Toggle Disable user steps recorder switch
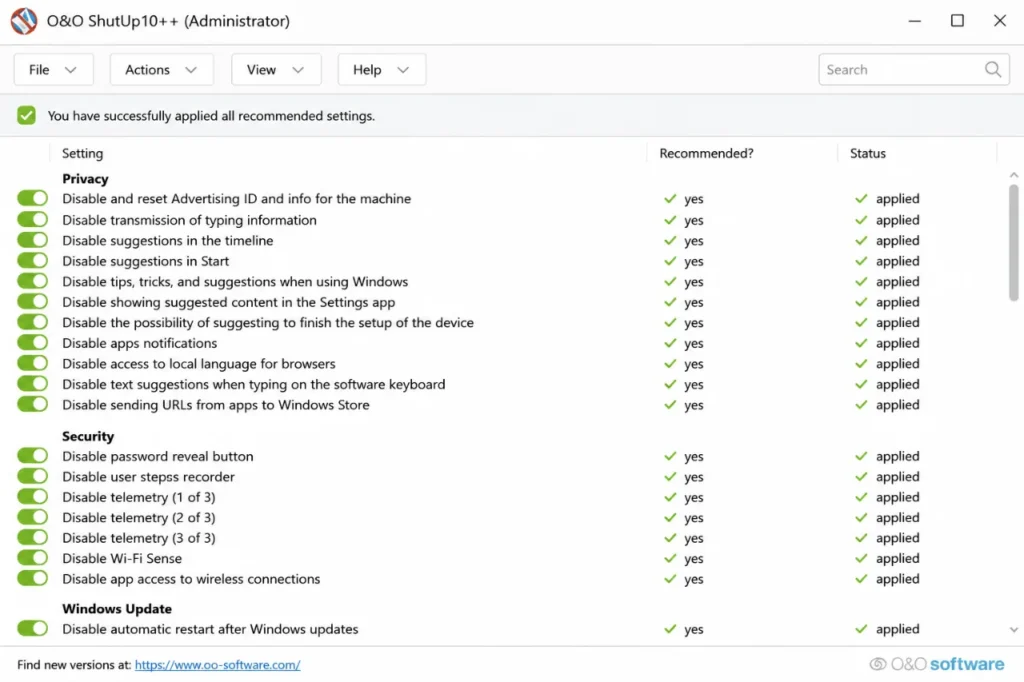Screen dimensions: 1024x682 click(33, 476)
